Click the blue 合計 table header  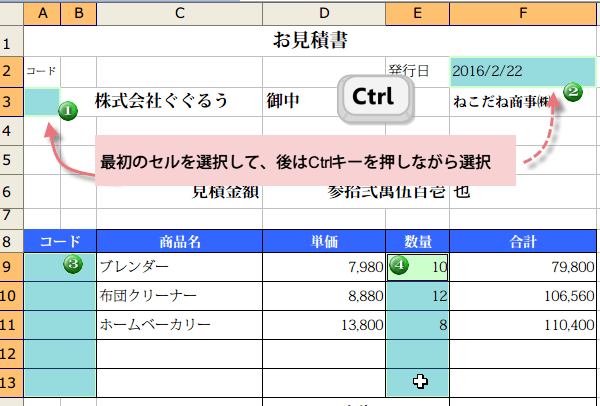click(x=523, y=241)
